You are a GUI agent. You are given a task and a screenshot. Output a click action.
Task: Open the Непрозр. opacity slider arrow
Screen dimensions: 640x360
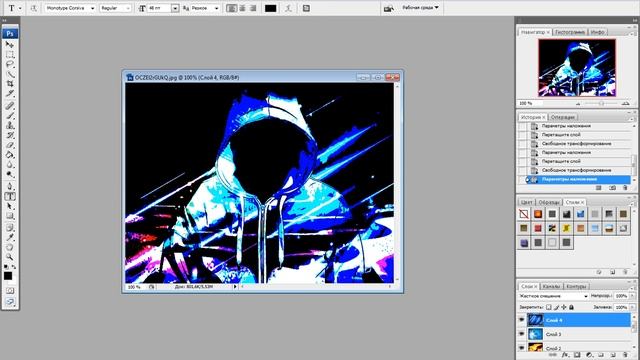633,296
